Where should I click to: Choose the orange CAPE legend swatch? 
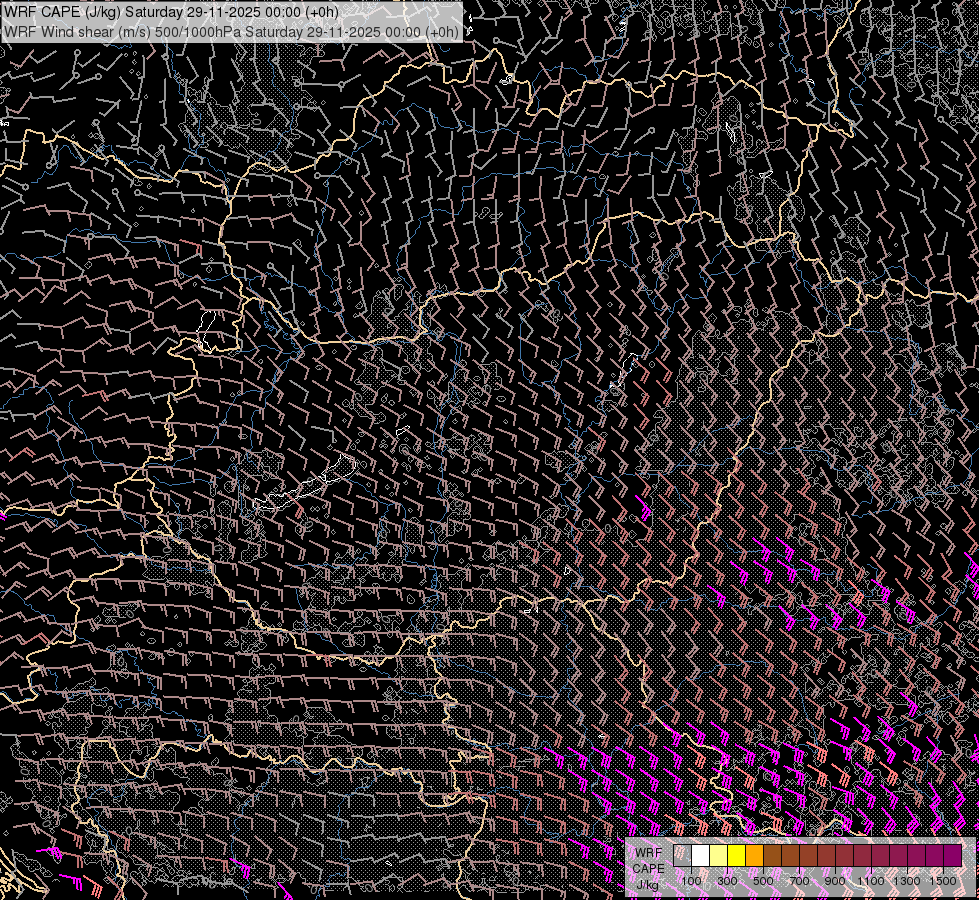[754, 855]
